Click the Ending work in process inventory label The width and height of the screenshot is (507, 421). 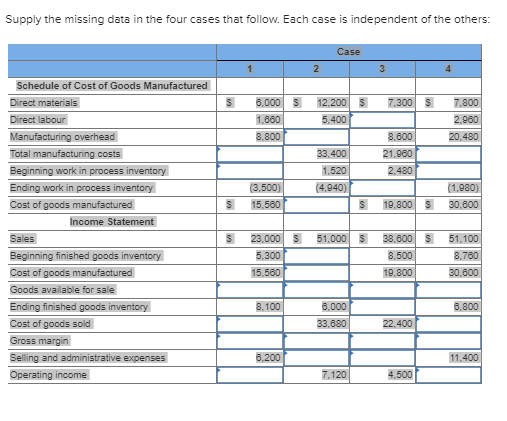(82, 188)
